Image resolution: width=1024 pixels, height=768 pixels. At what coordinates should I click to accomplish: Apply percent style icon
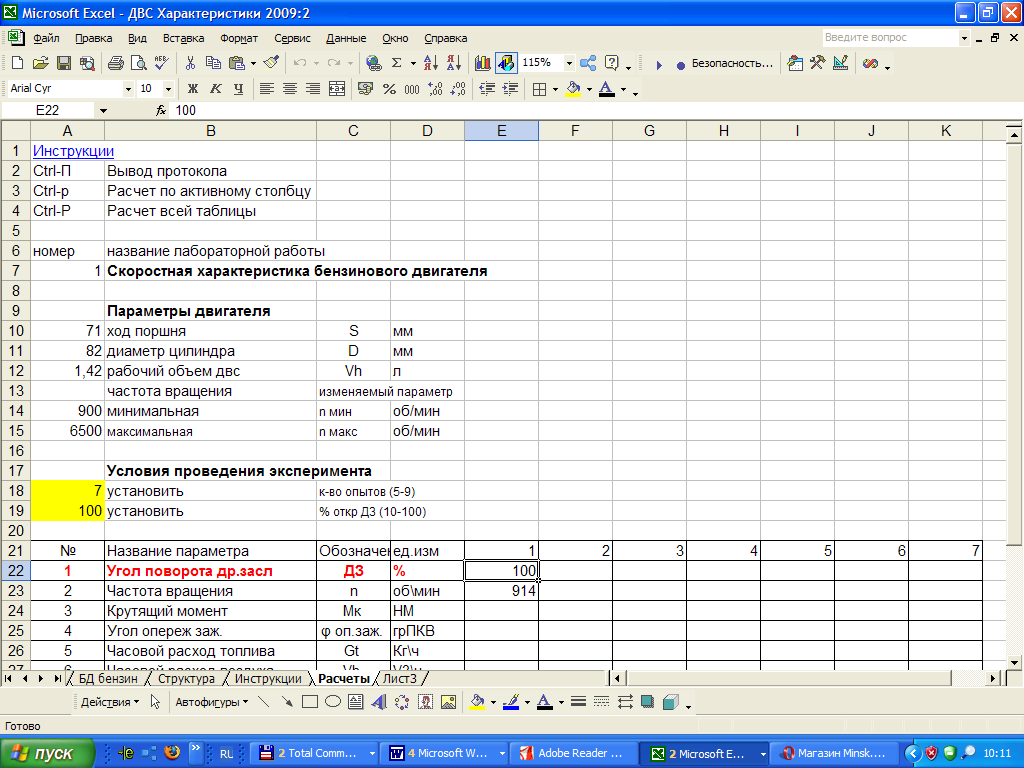click(x=389, y=89)
